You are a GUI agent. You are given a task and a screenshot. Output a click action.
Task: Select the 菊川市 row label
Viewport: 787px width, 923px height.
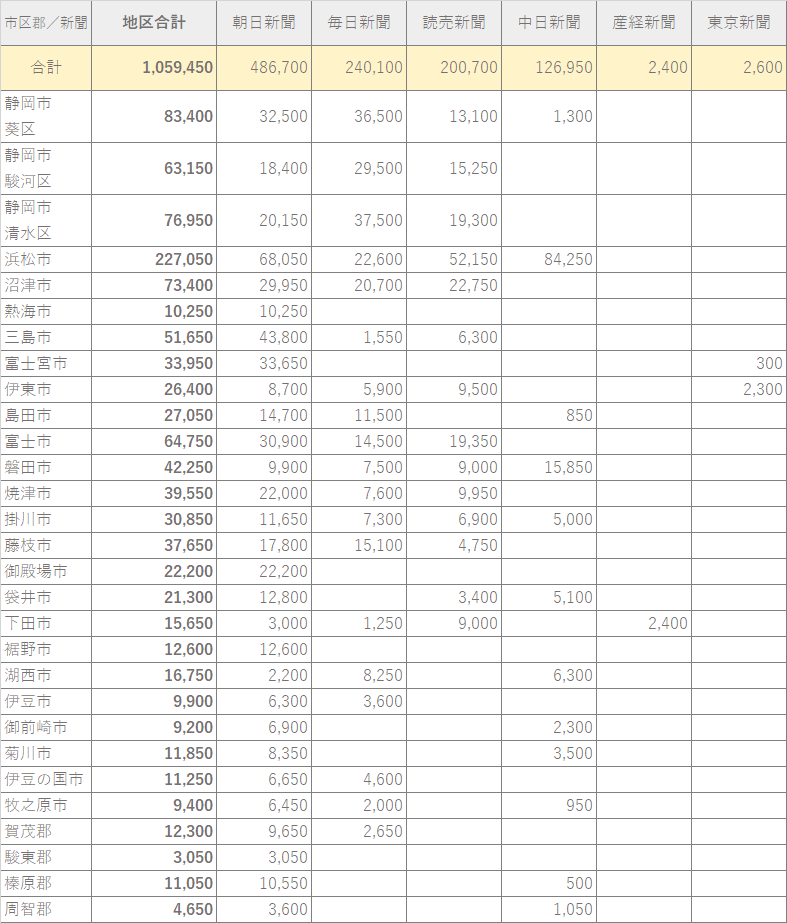[46, 753]
